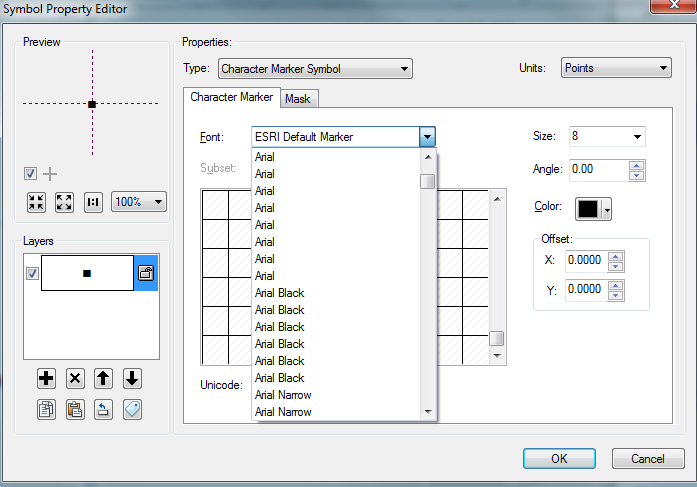Move the layer up
This screenshot has height=487, width=697.
point(103,378)
